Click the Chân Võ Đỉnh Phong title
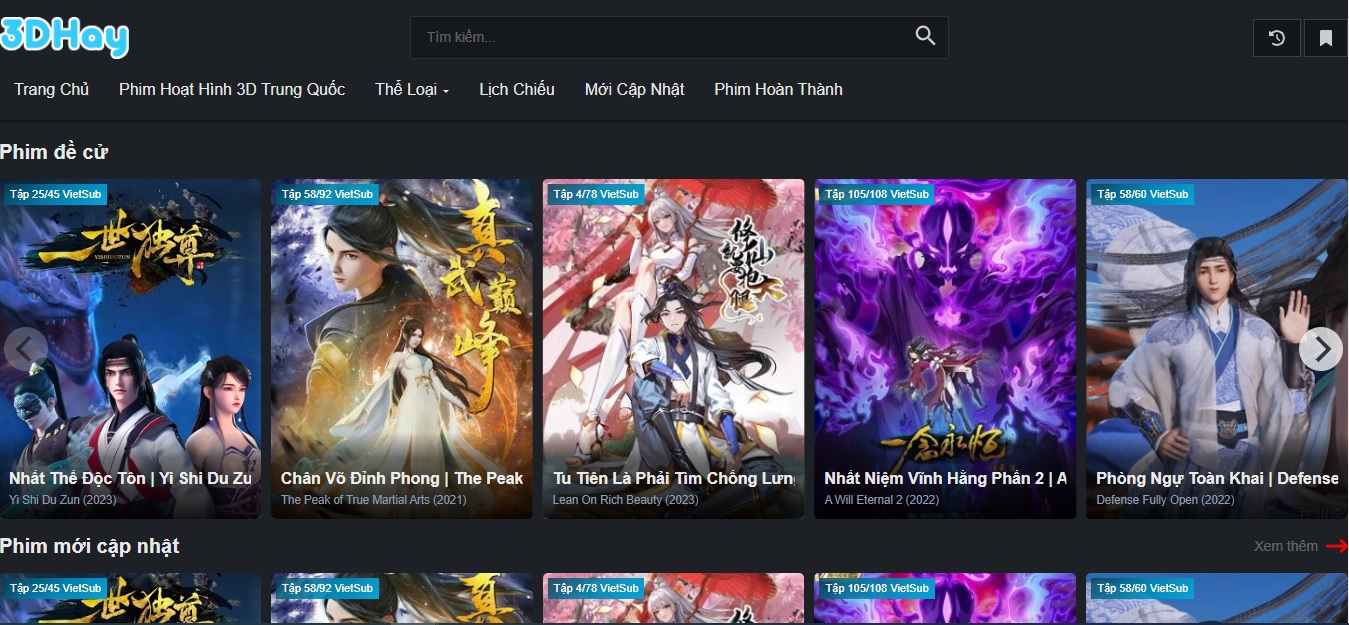This screenshot has height=625, width=1349. [402, 478]
